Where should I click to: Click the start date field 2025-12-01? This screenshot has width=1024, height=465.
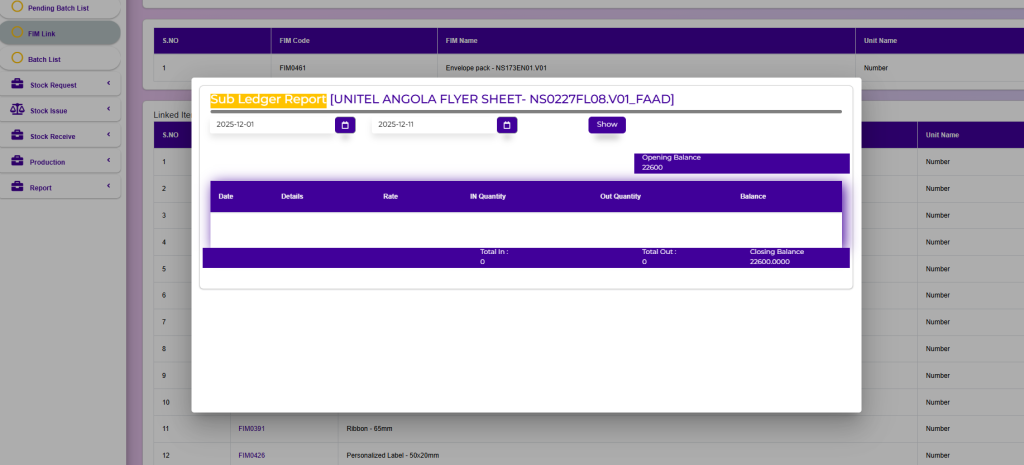tap(271, 125)
